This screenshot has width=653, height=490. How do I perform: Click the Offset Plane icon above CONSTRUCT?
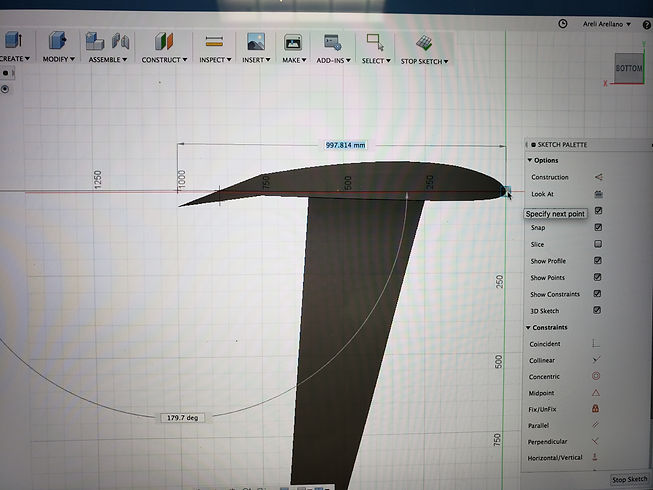coord(164,42)
